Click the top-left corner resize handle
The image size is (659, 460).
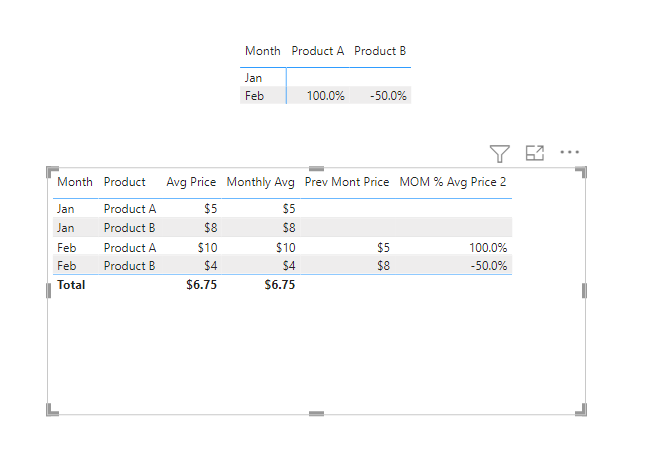point(51,171)
